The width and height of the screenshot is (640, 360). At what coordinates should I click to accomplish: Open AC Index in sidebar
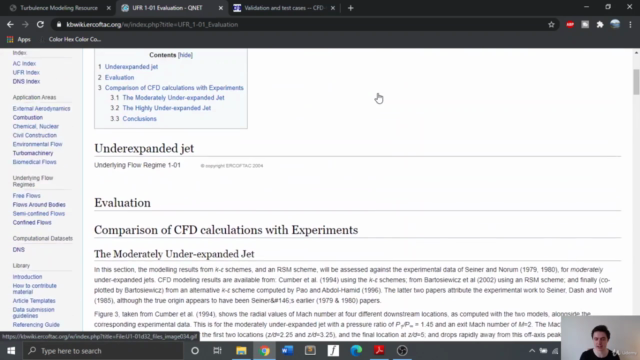tap(24, 64)
